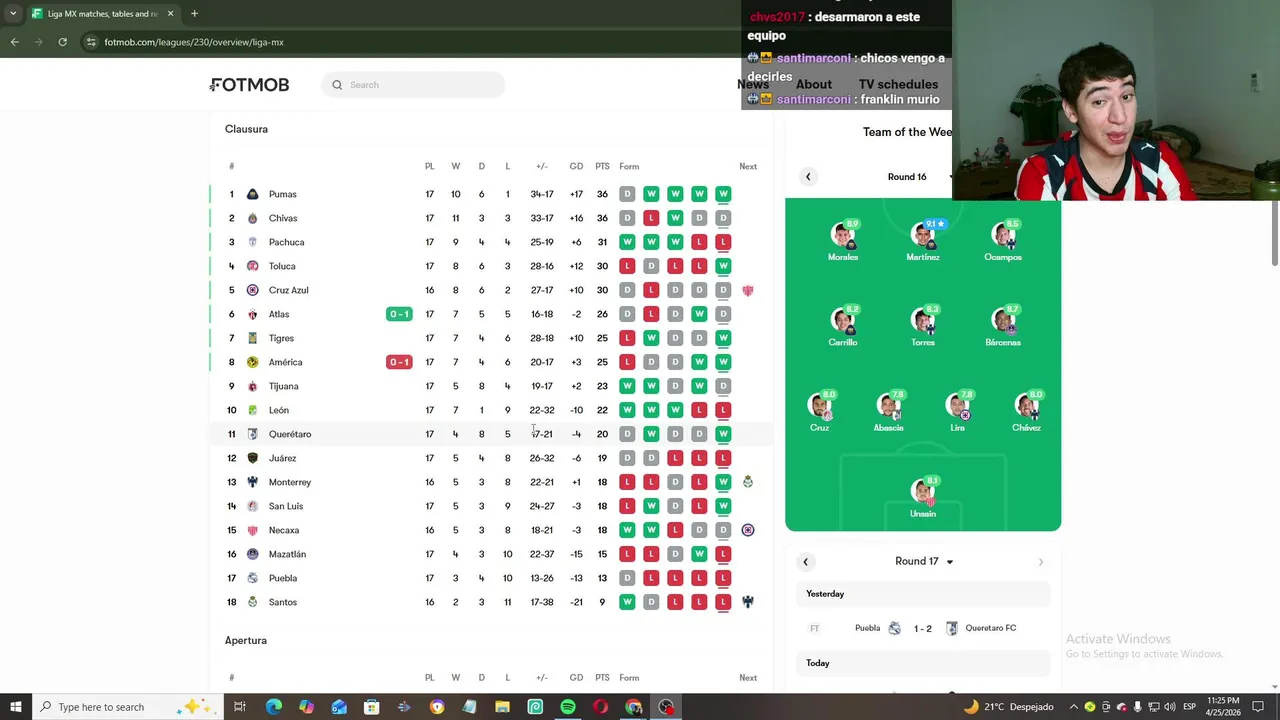The height and width of the screenshot is (720, 1280).
Task: Click Santos' next opponent icon
Action: [747, 602]
